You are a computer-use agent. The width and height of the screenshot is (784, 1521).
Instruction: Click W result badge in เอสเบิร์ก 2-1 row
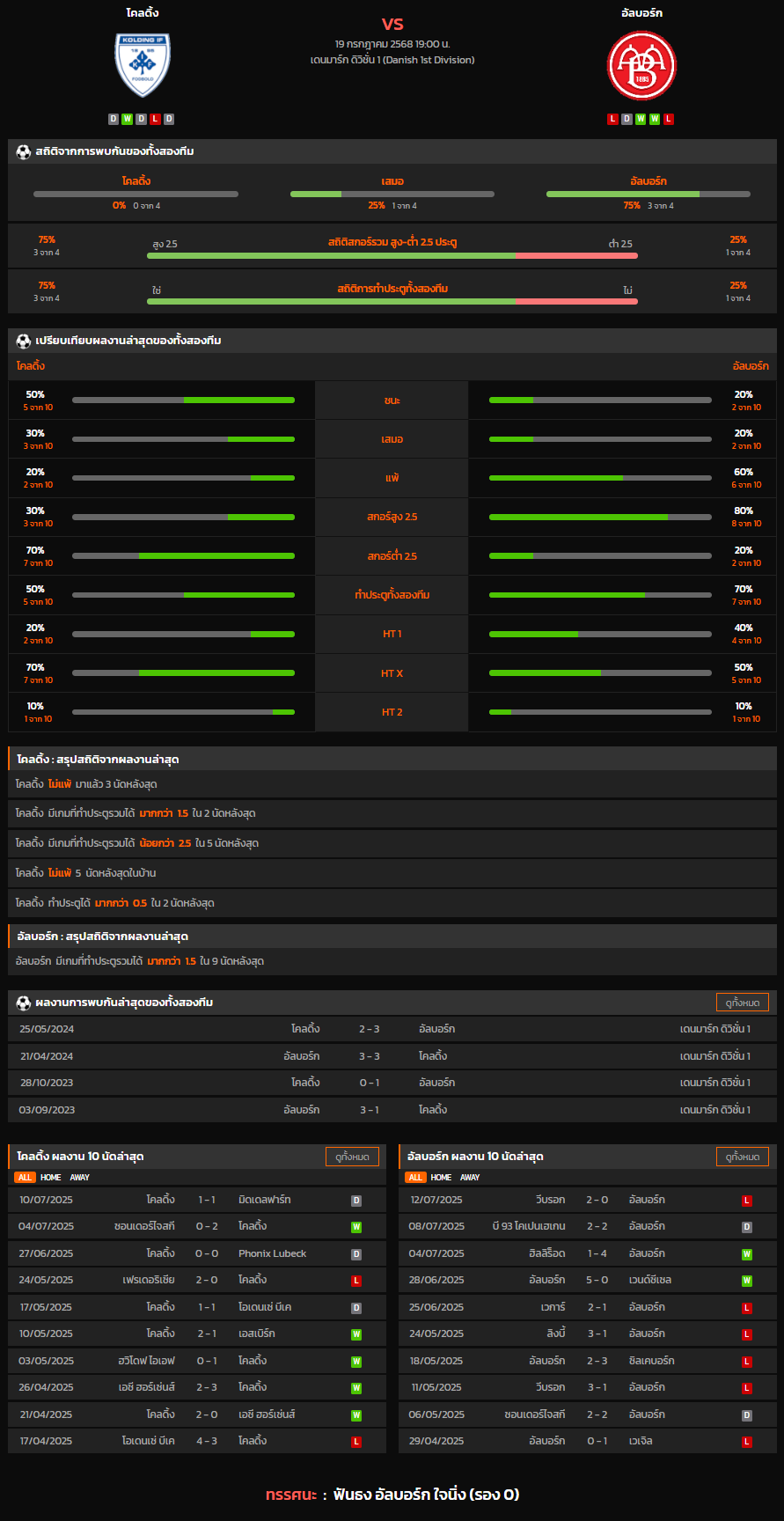pyautogui.click(x=356, y=1334)
